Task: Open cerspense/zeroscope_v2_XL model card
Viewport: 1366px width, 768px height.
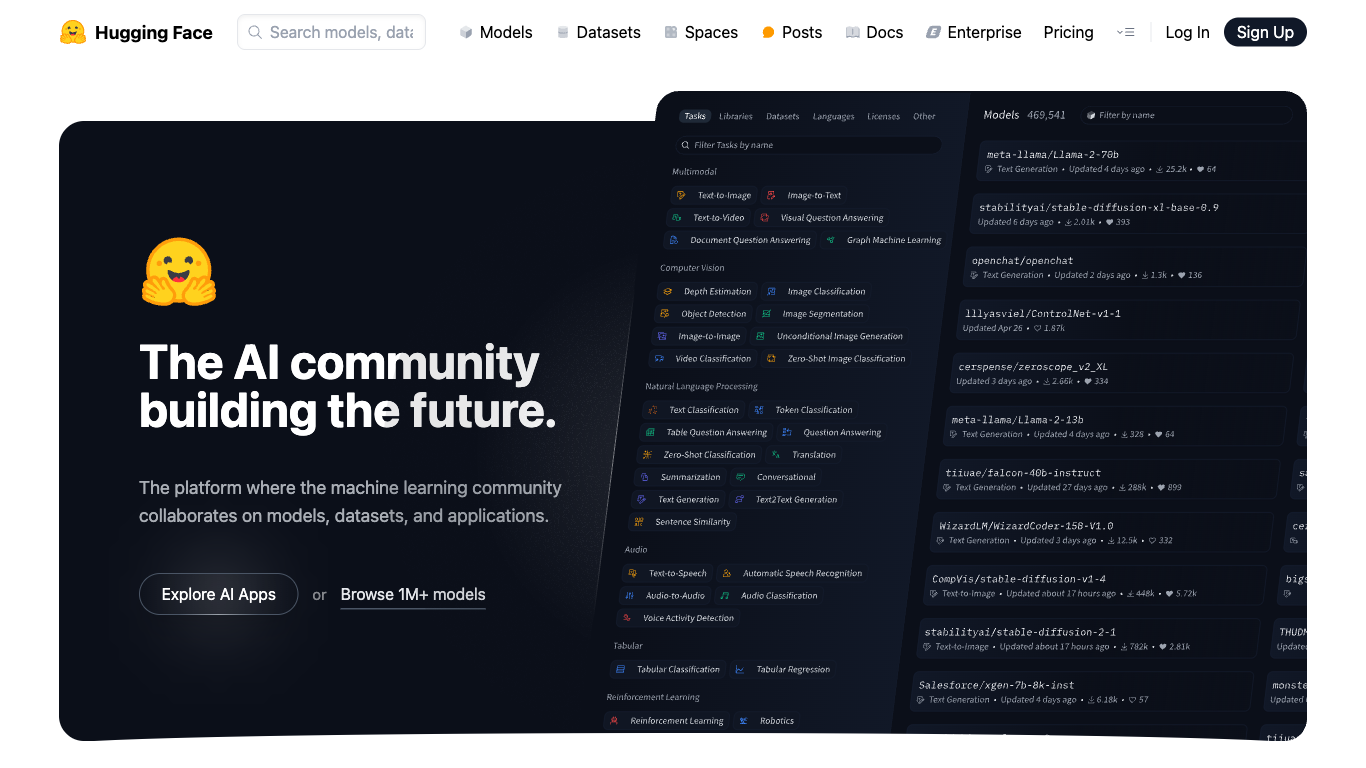Action: click(x=1122, y=373)
